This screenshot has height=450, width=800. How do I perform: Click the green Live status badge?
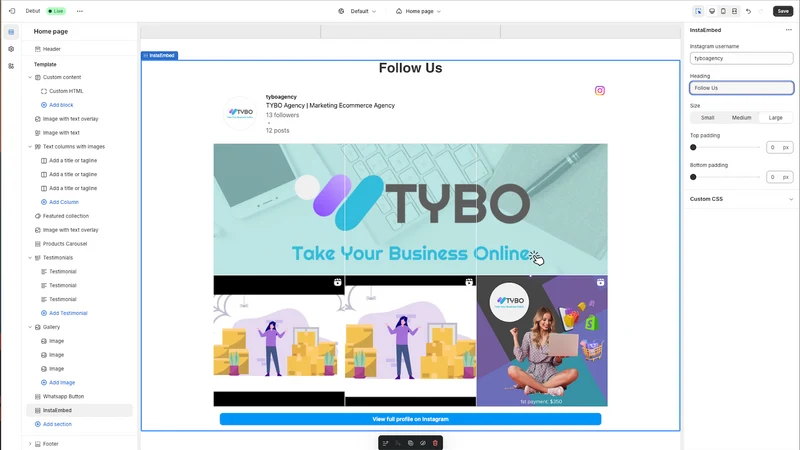pyautogui.click(x=56, y=11)
